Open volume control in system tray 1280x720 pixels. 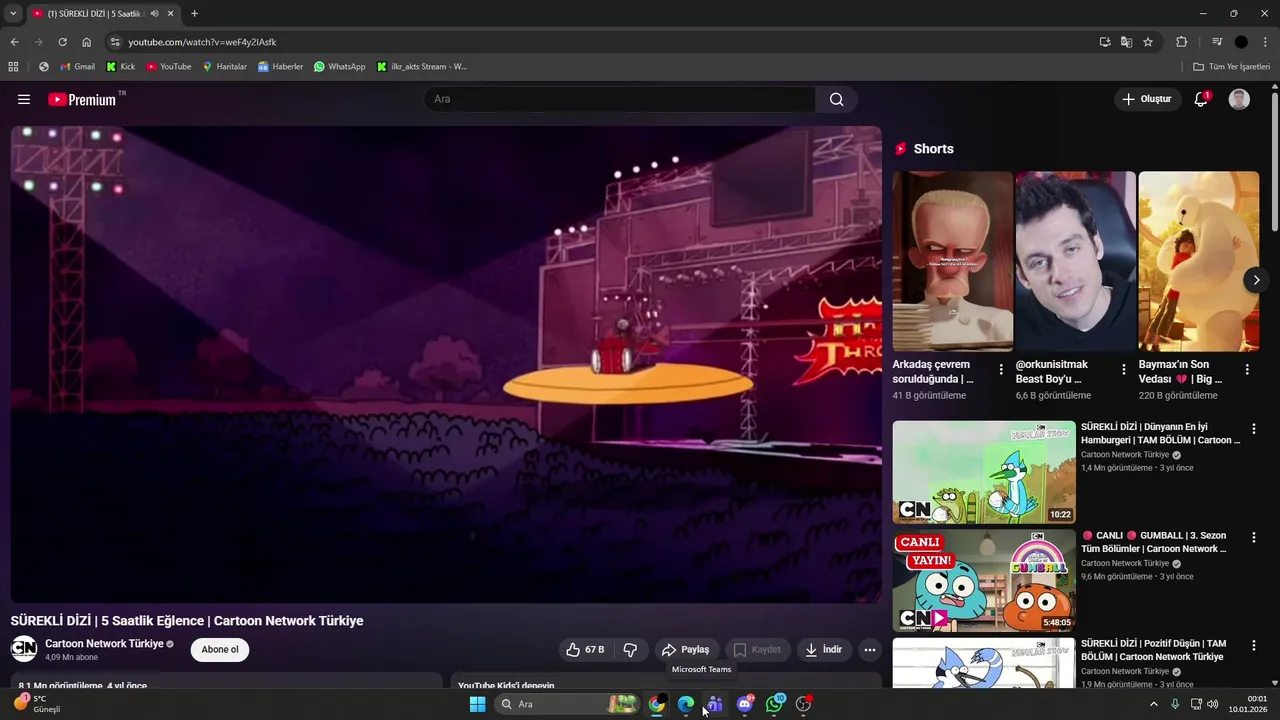click(x=1213, y=704)
